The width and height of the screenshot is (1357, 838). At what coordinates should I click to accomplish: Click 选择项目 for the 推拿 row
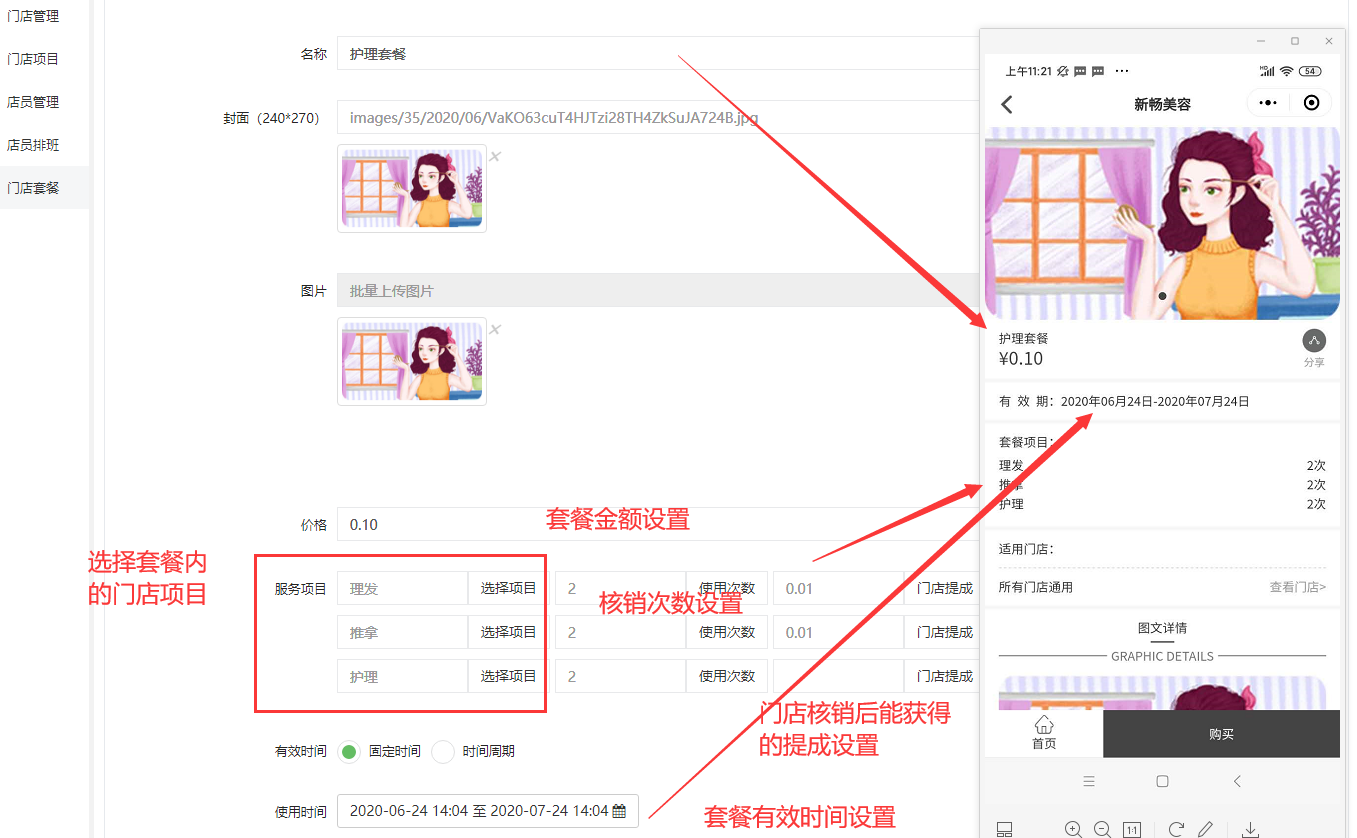508,632
